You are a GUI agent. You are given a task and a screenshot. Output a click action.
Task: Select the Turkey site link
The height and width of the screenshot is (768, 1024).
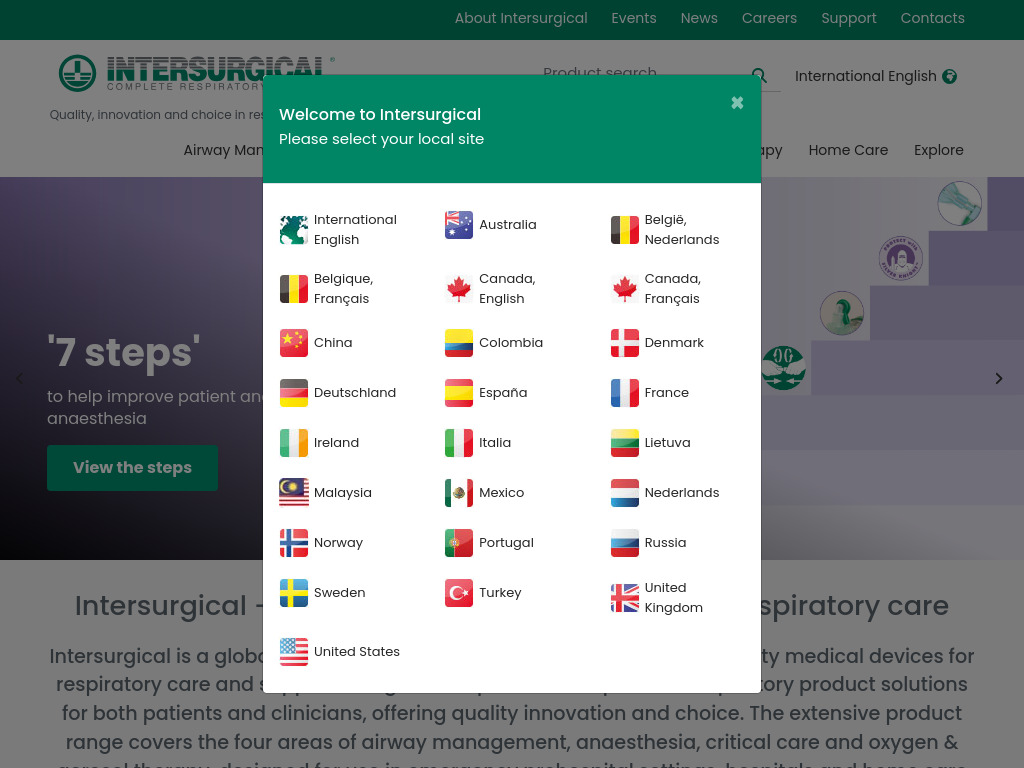pos(500,593)
